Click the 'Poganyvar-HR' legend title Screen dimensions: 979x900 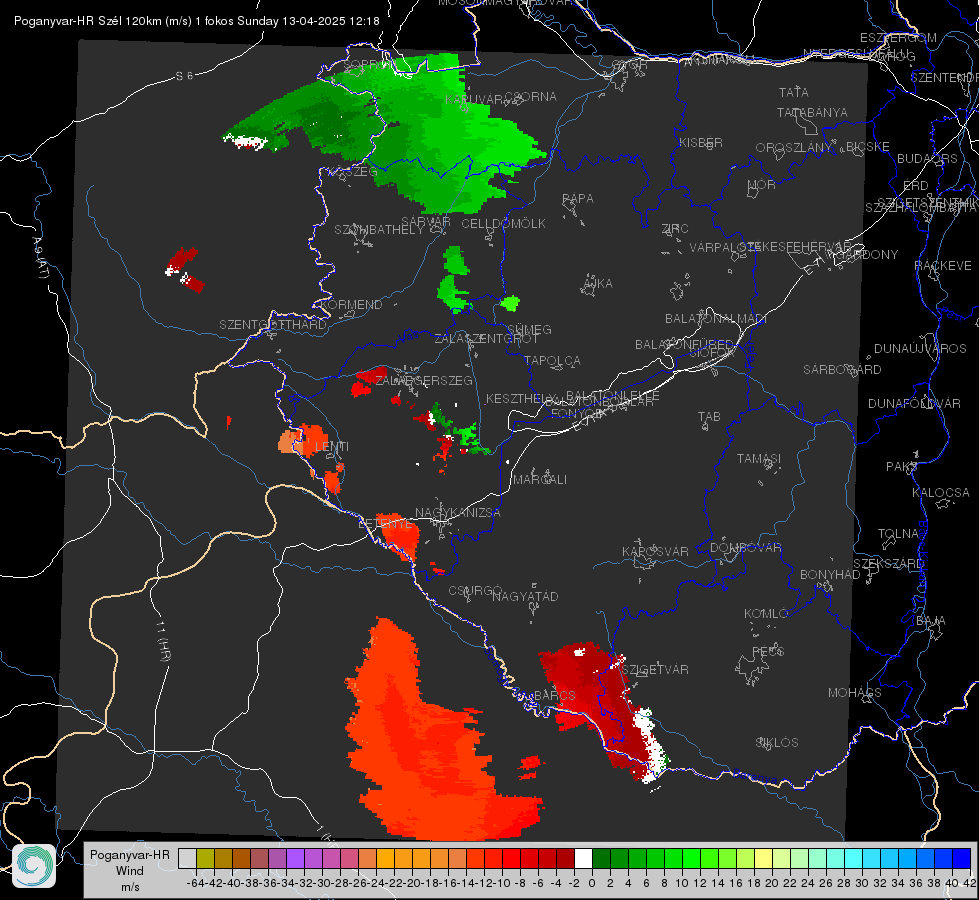coord(130,855)
